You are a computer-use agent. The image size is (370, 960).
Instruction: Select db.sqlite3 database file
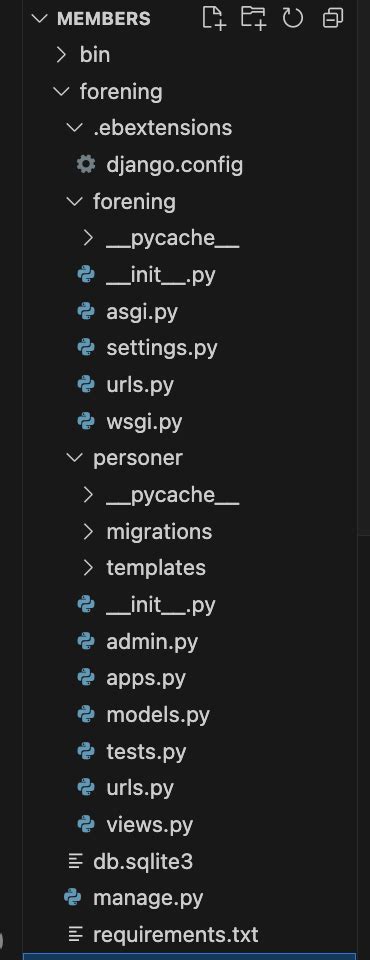143,861
